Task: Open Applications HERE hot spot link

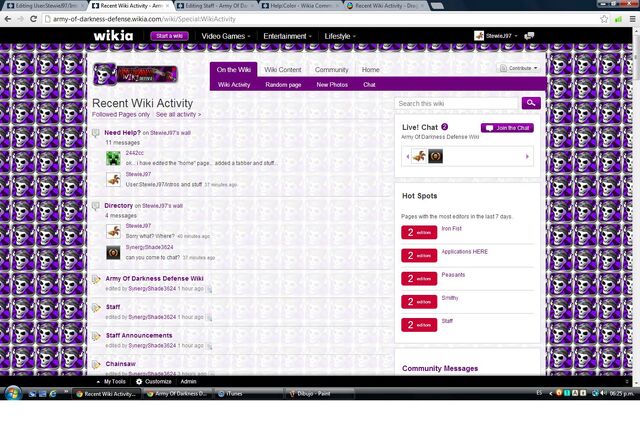Action: click(x=464, y=251)
